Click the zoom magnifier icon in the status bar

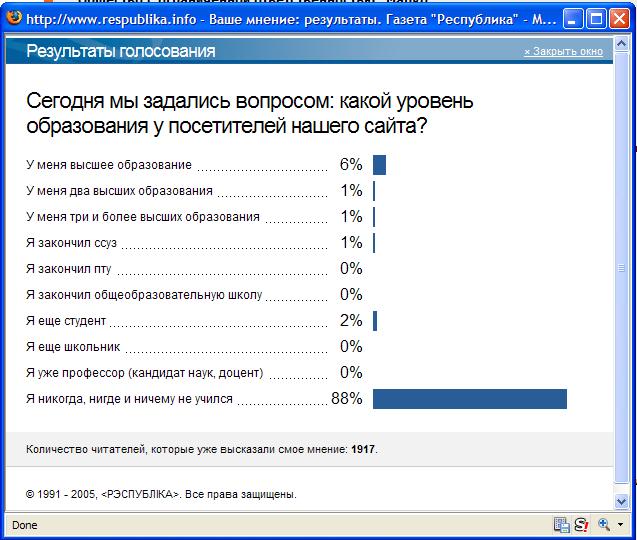pos(603,524)
